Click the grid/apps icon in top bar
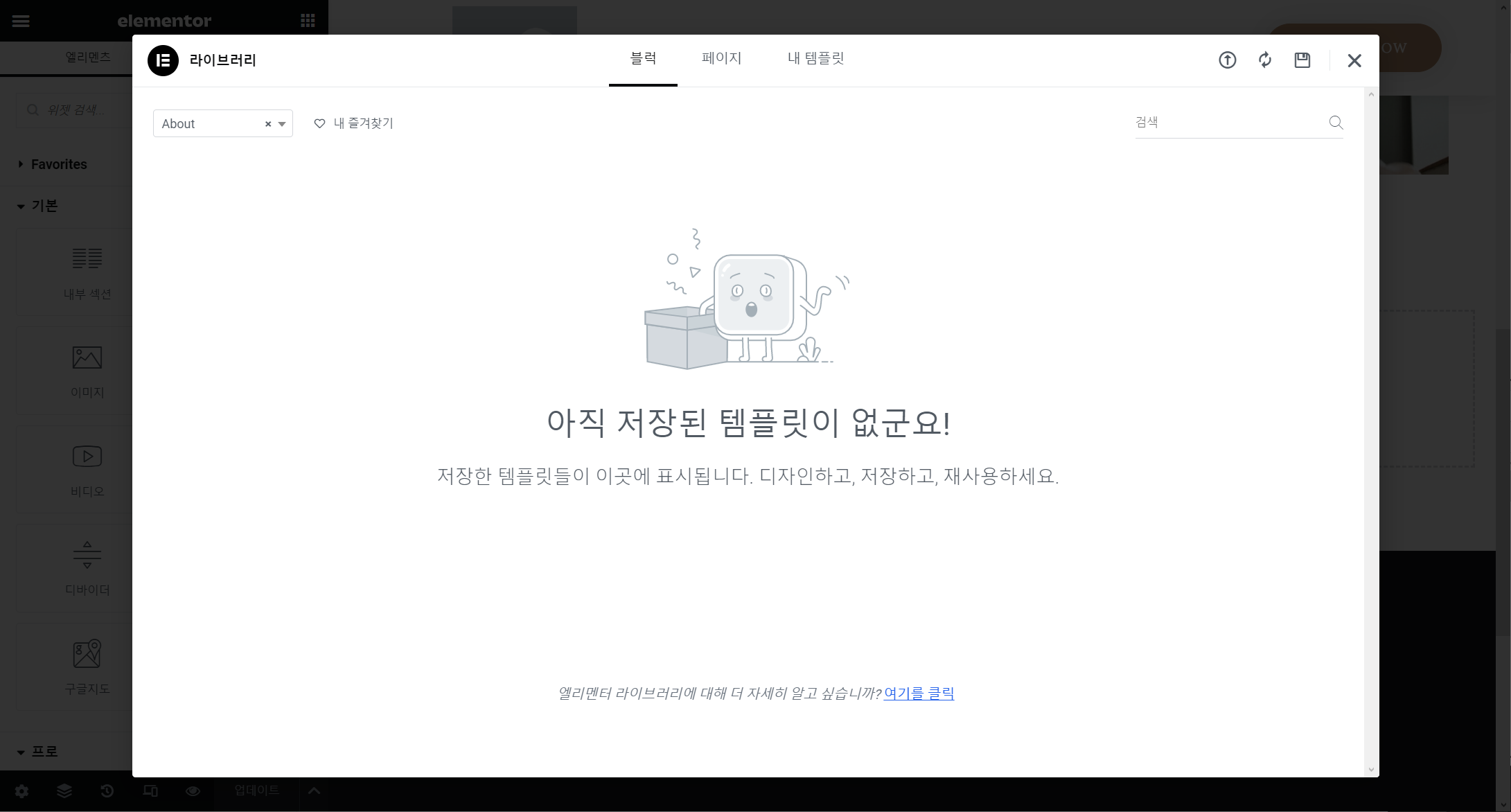This screenshot has height=812, width=1511. click(x=308, y=20)
